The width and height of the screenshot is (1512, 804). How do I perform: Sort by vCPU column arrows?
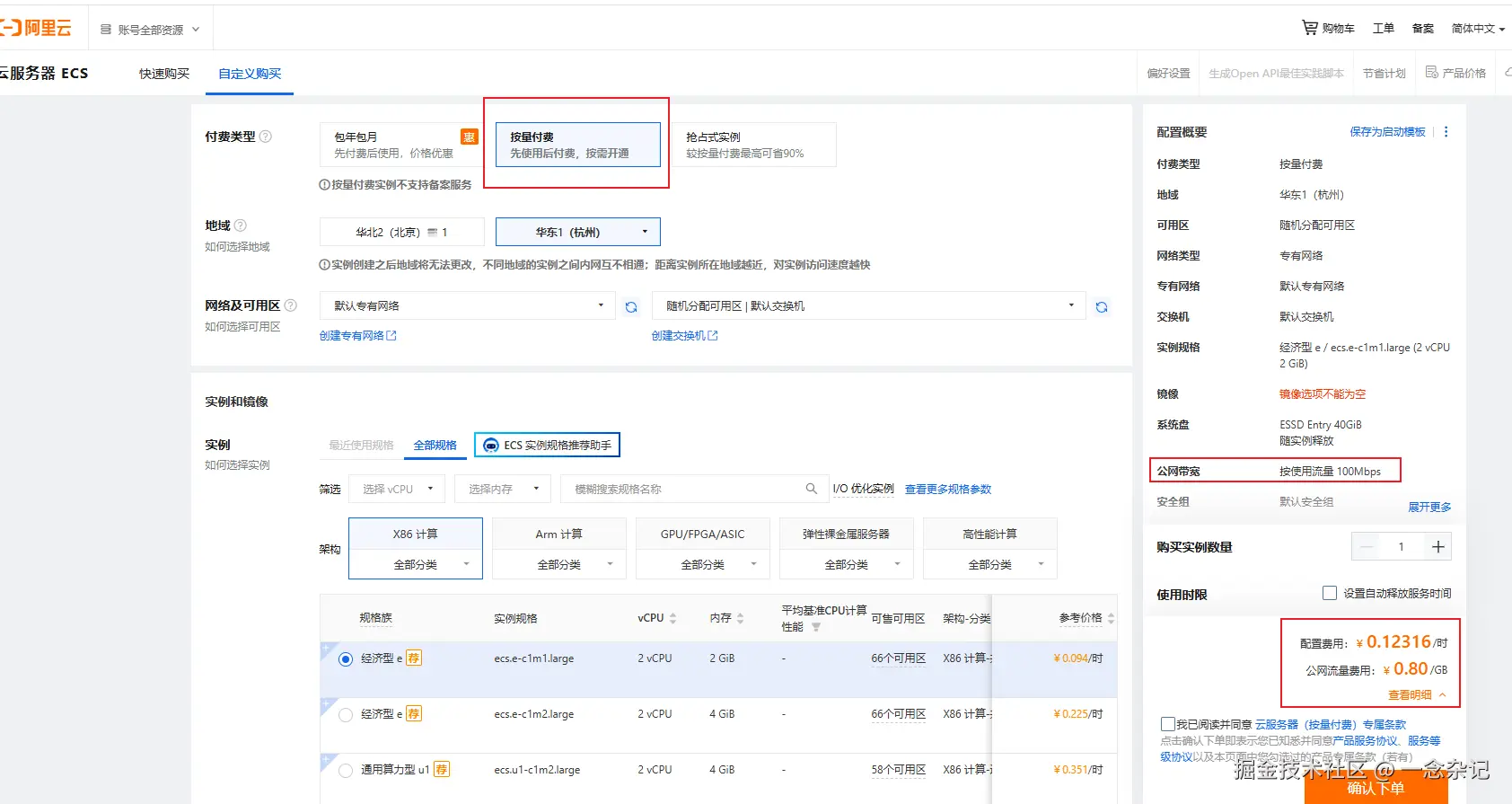(672, 618)
